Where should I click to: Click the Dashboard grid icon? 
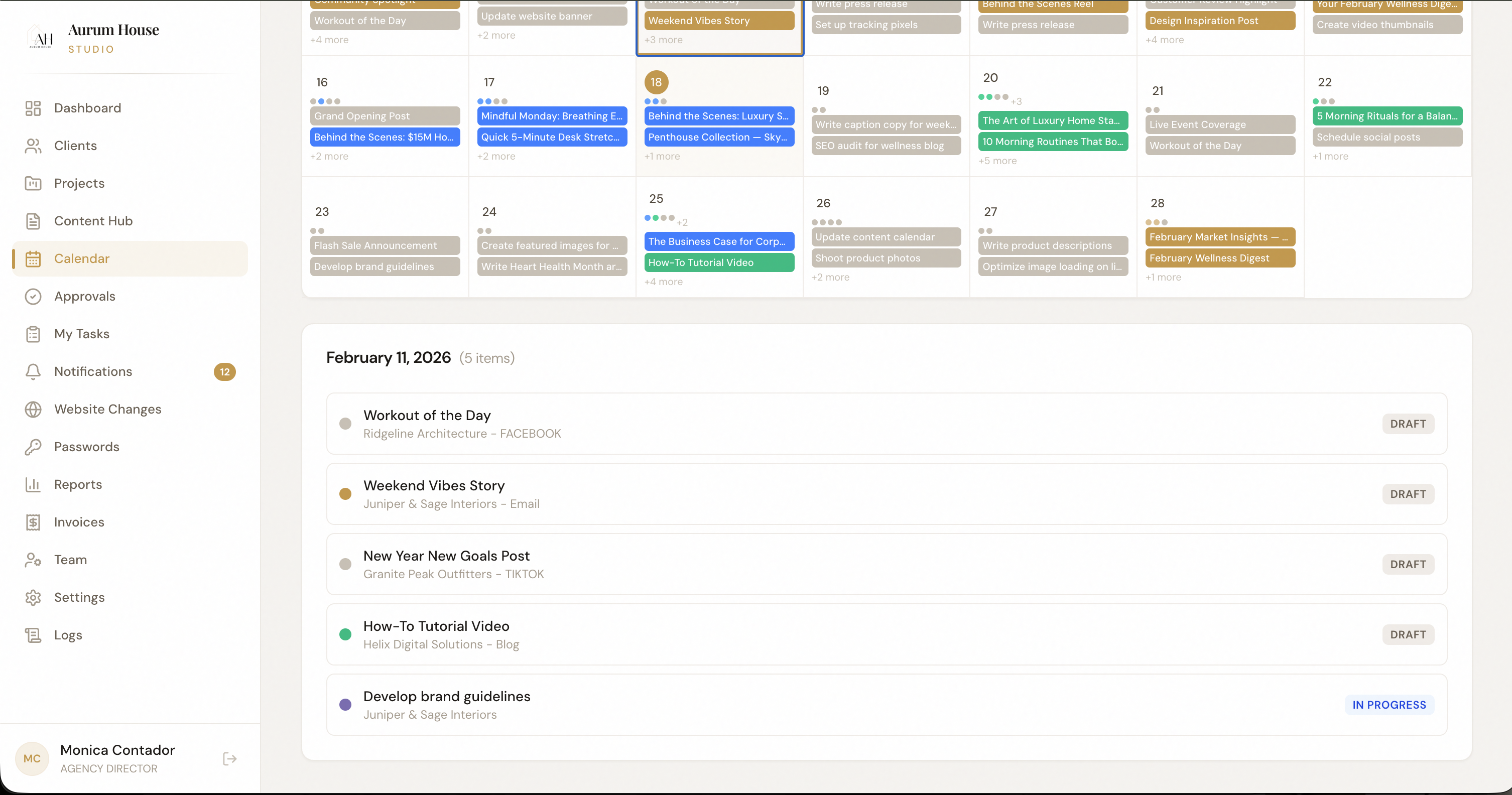coord(33,108)
